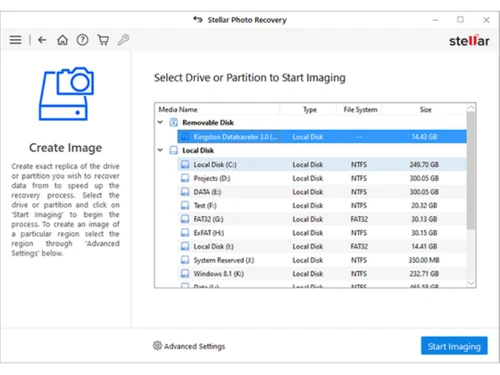The image size is (500, 375).
Task: Go back with the arrow icon
Action: pos(42,40)
